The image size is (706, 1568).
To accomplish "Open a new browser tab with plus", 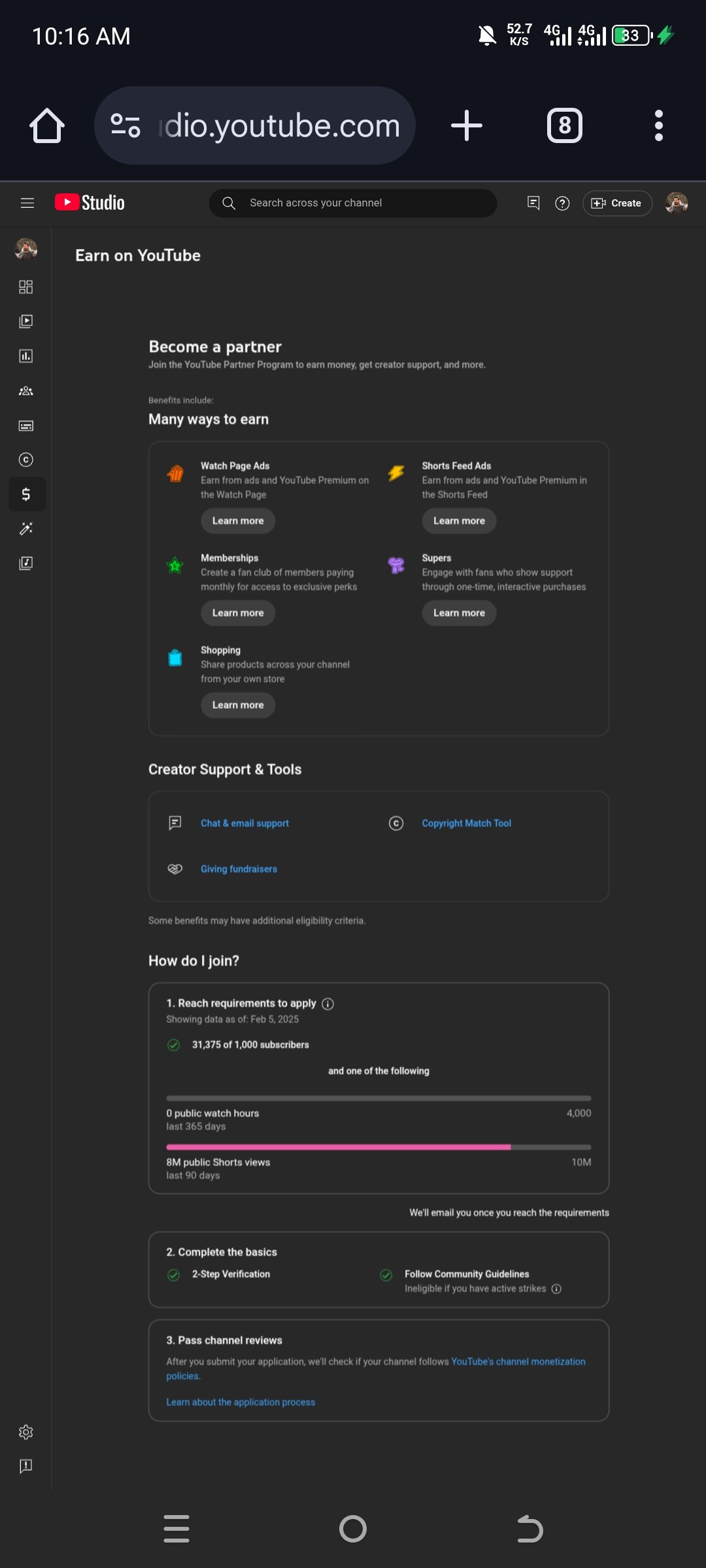I will pos(467,125).
